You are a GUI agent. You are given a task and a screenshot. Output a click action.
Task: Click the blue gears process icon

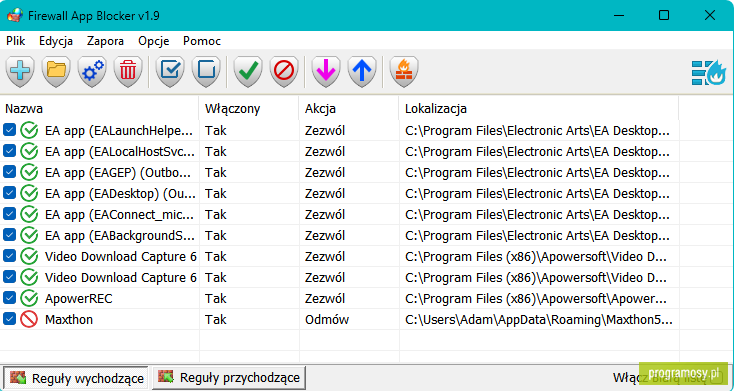92,71
